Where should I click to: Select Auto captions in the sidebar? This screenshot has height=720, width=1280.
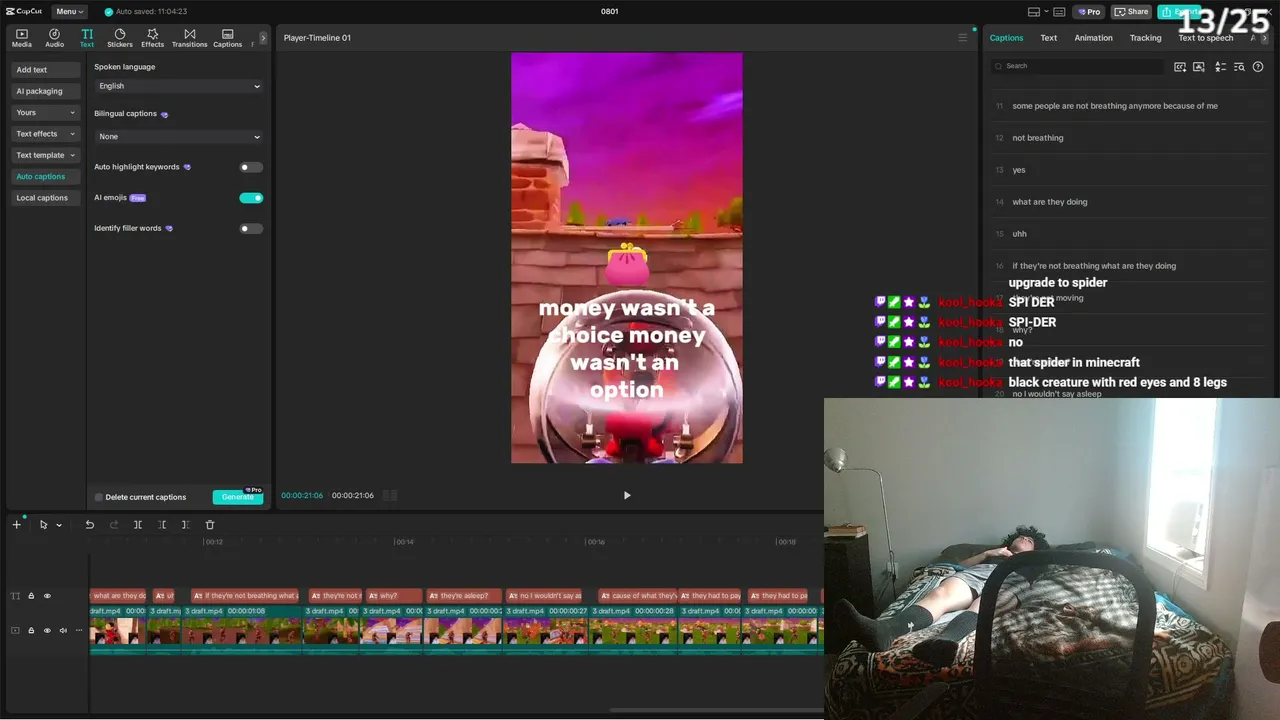click(46, 177)
